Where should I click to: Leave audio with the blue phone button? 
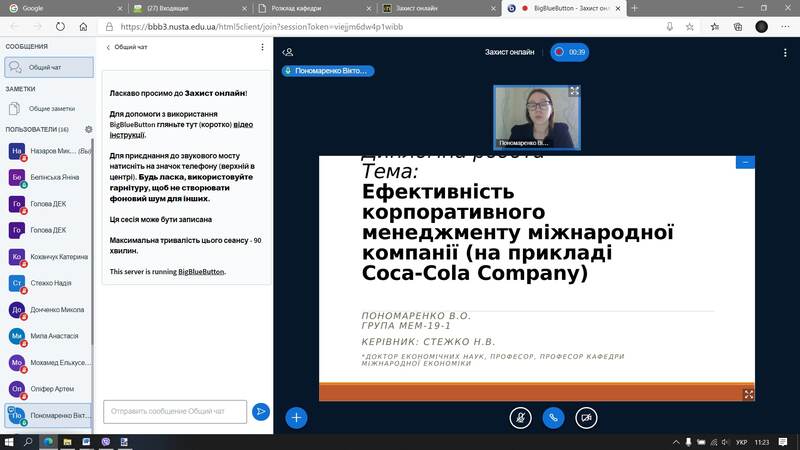click(x=553, y=418)
